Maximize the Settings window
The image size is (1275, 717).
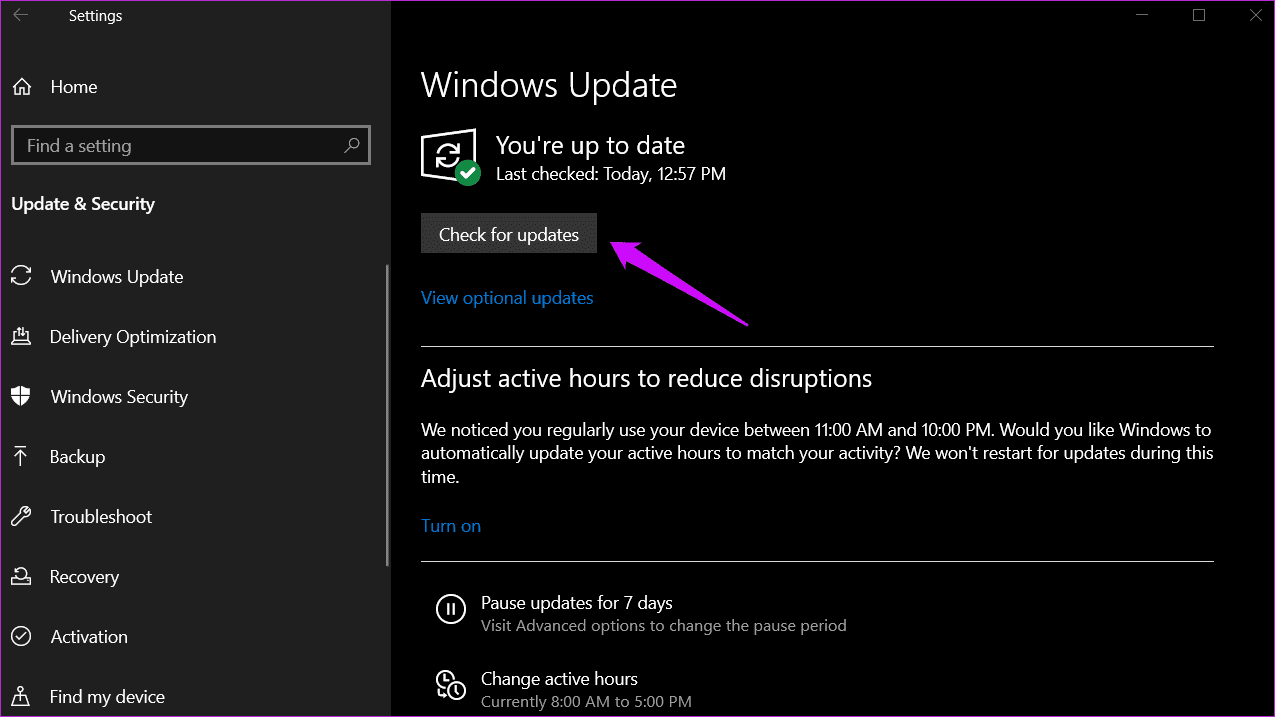[1199, 15]
